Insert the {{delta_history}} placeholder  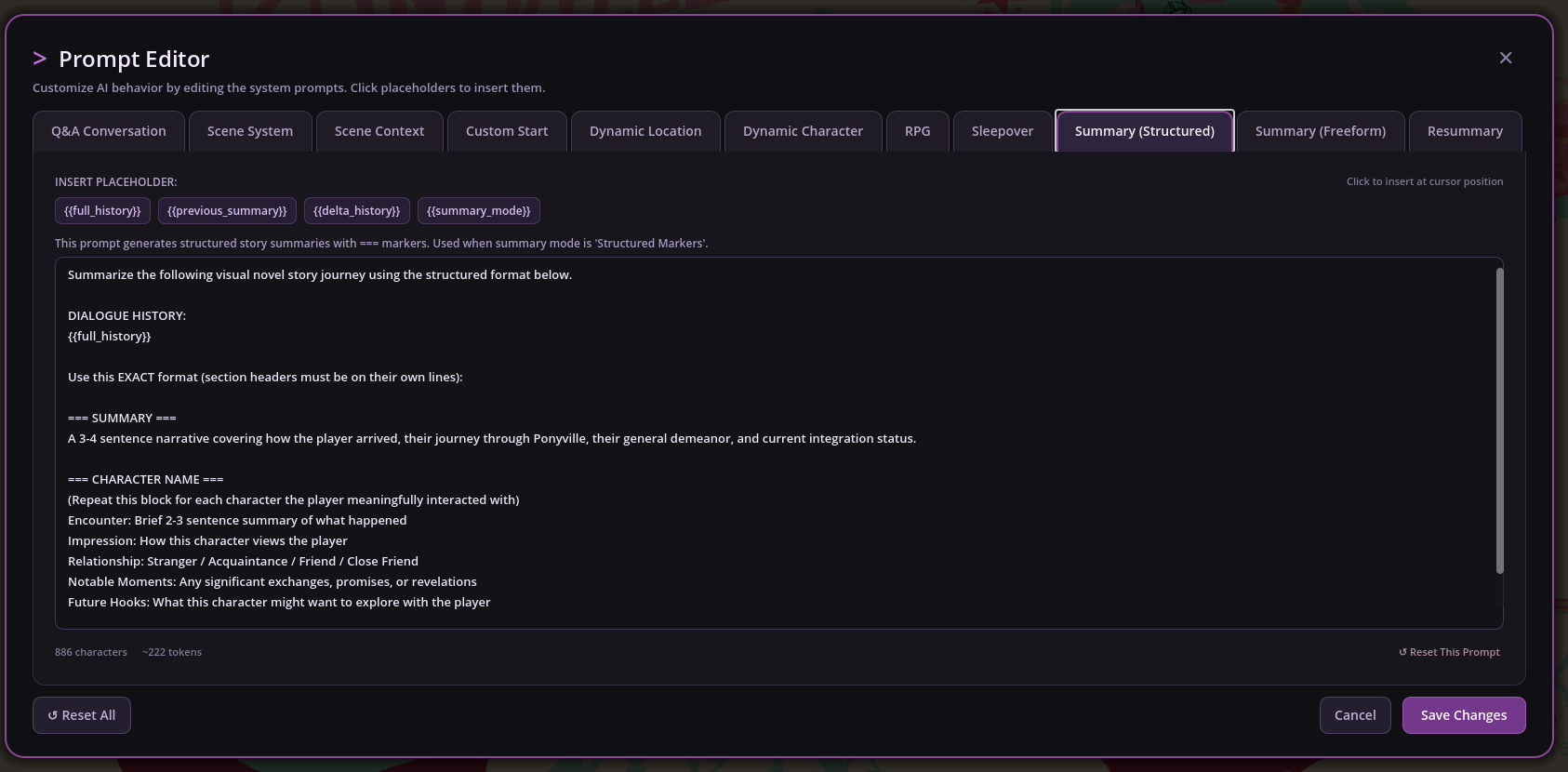[357, 211]
